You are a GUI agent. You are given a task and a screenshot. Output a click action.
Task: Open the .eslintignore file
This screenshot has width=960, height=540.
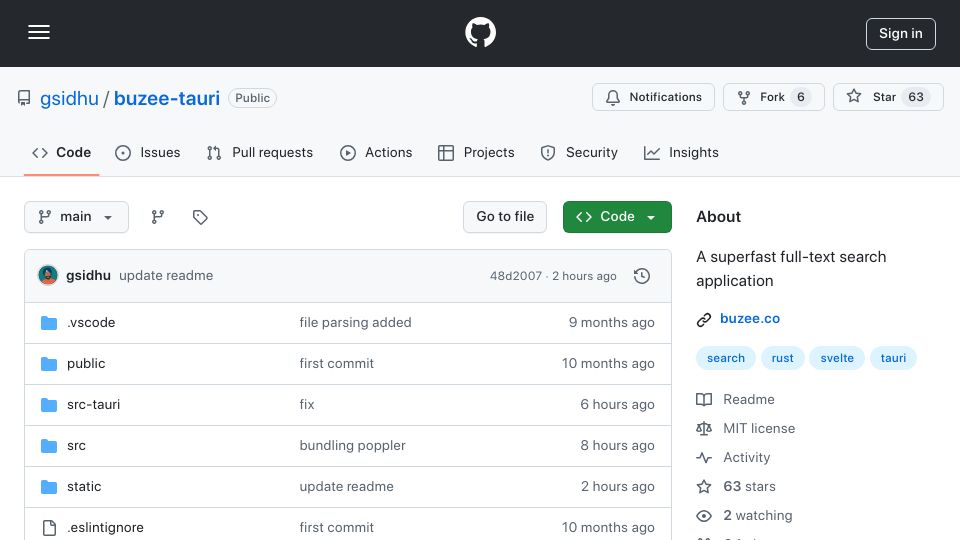coord(105,528)
